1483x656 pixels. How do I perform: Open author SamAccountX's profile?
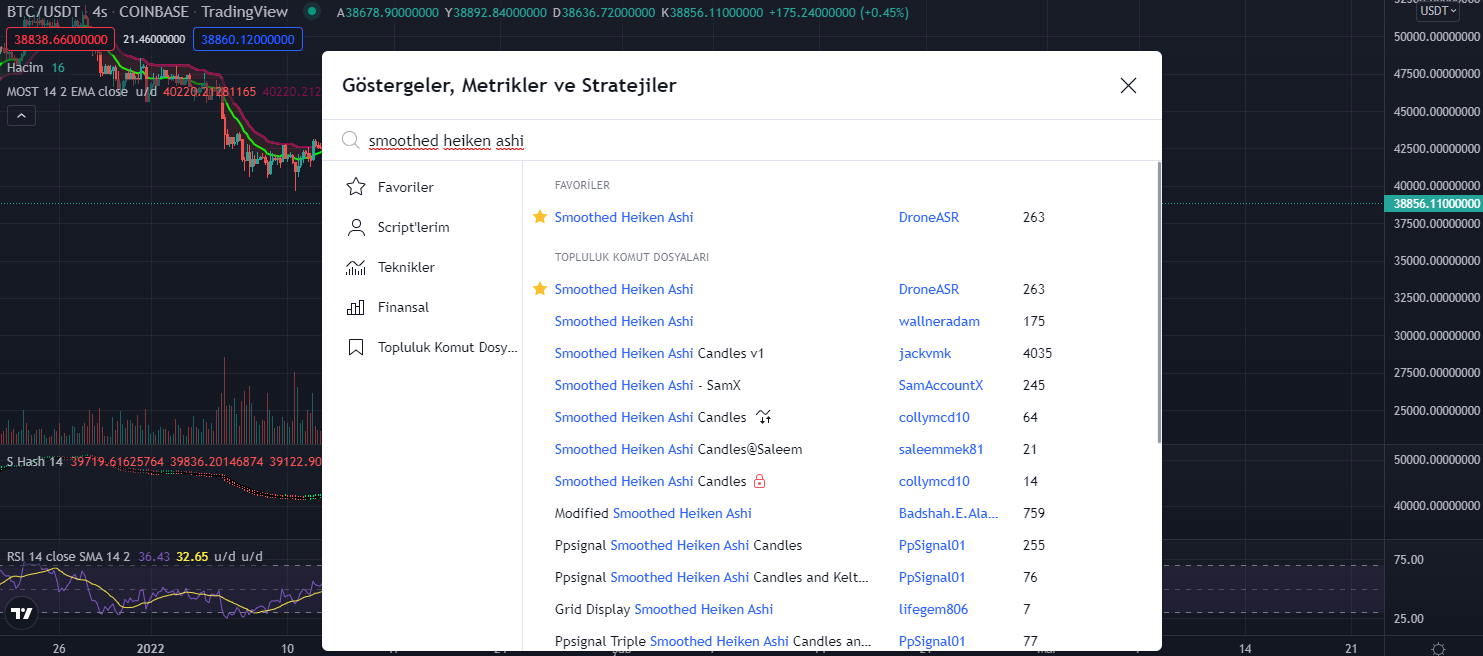(x=941, y=385)
